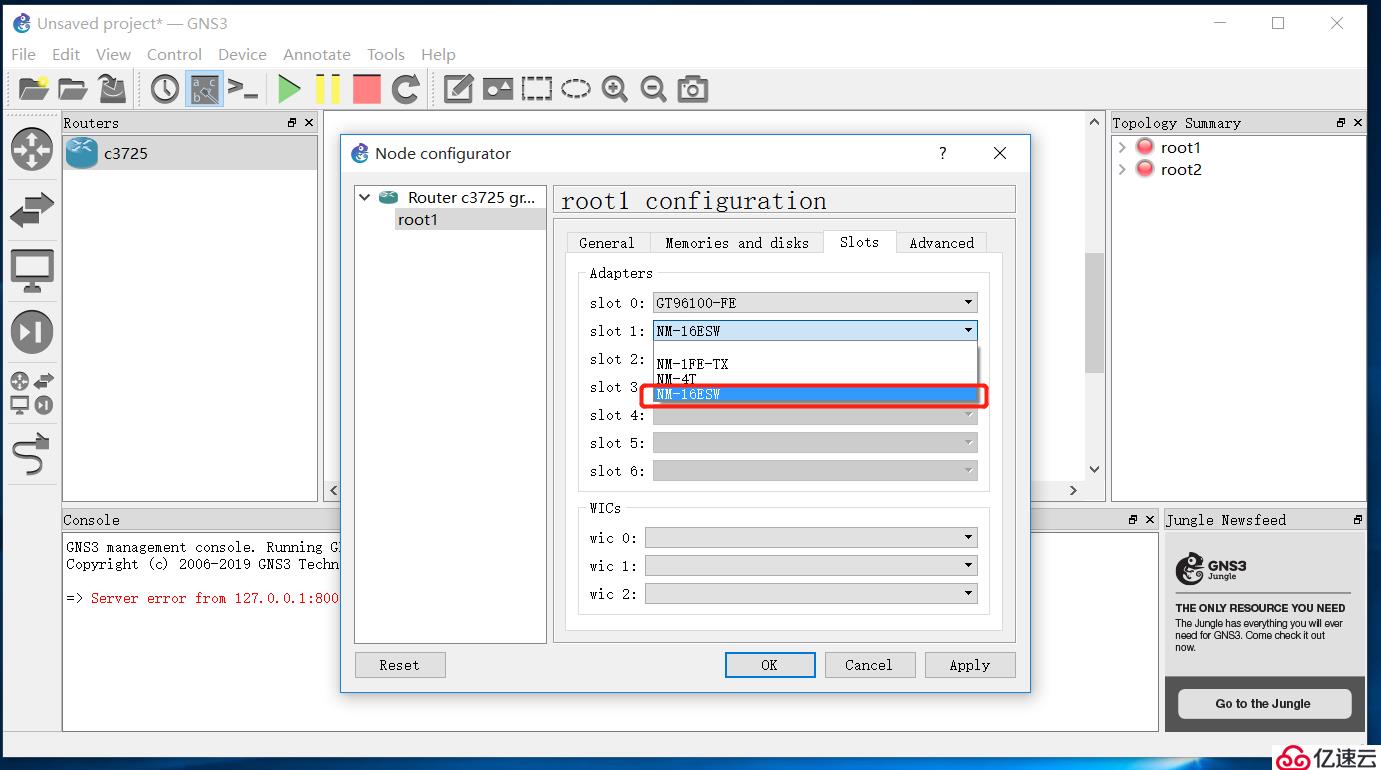Image resolution: width=1381 pixels, height=770 pixels.
Task: Click the Take screenshot camera icon
Action: click(x=693, y=89)
